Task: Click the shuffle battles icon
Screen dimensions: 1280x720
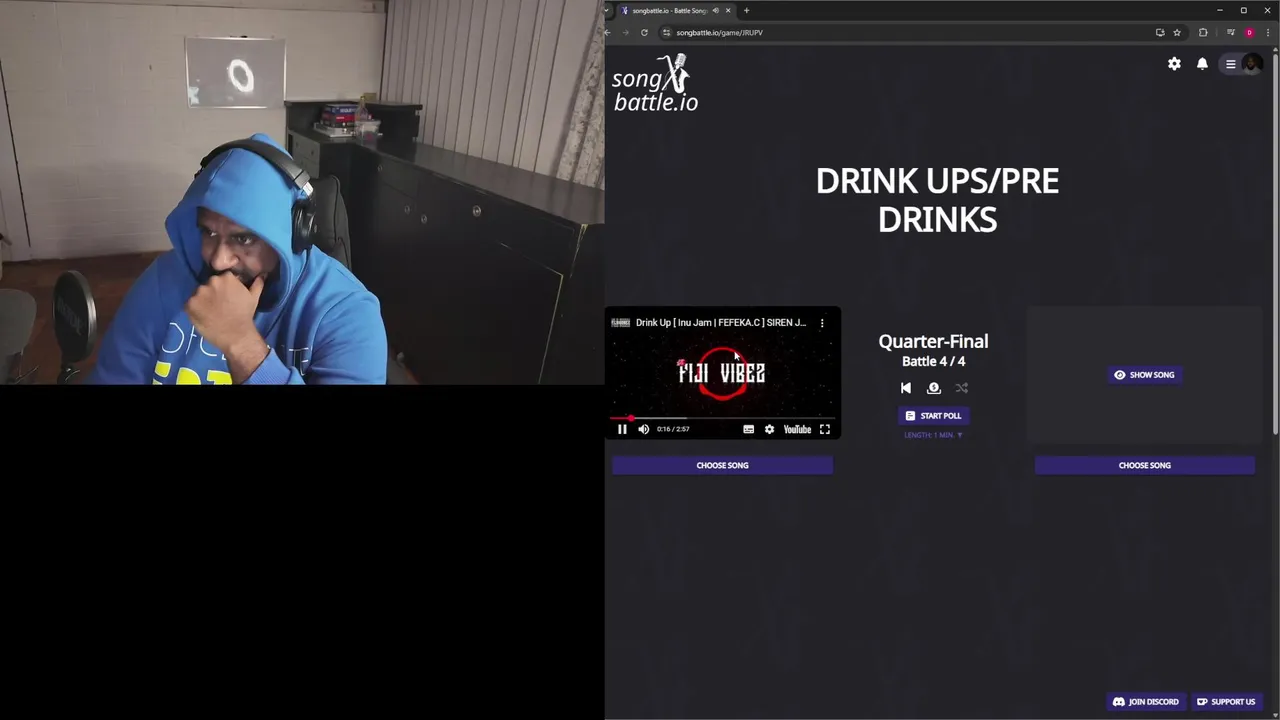Action: pyautogui.click(x=962, y=388)
